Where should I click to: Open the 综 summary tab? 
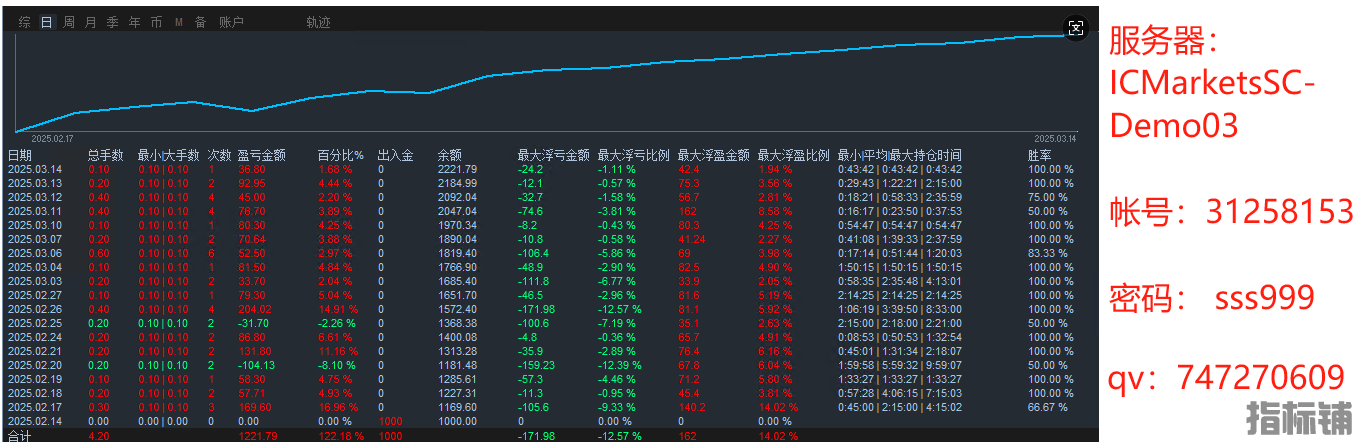coord(25,22)
